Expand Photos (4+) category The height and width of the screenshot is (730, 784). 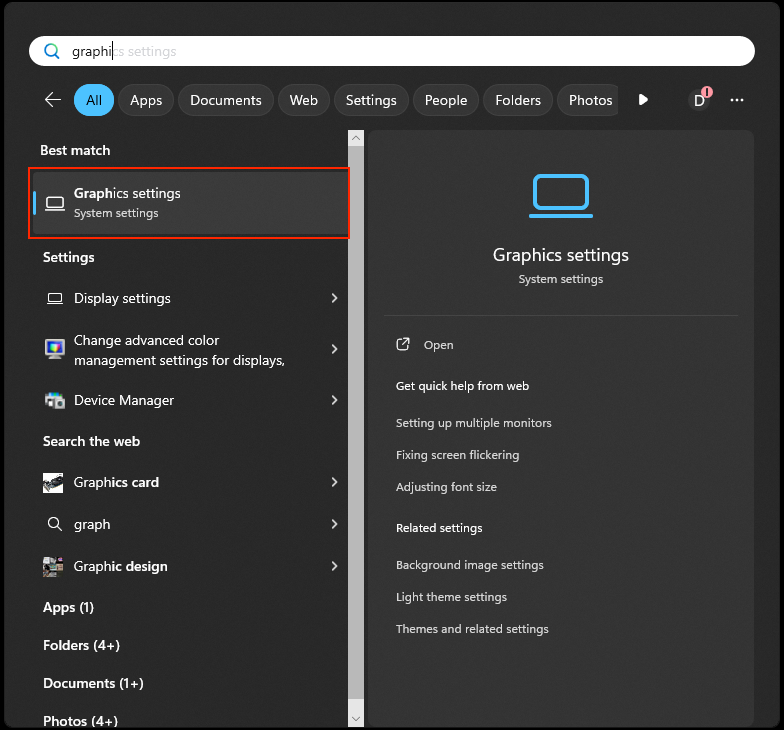coord(80,720)
